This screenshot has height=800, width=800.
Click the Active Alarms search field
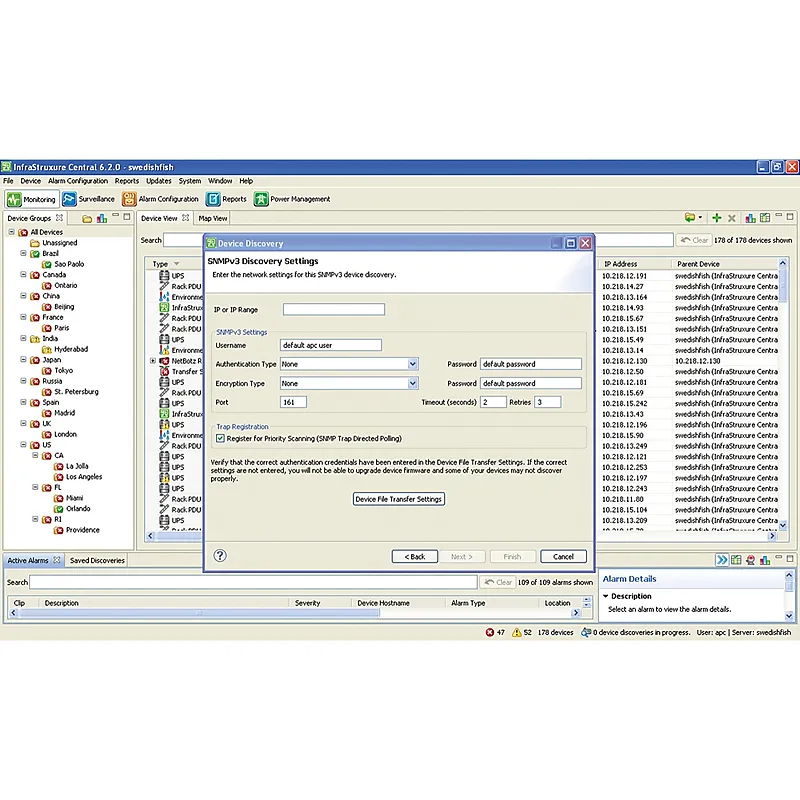click(x=253, y=582)
